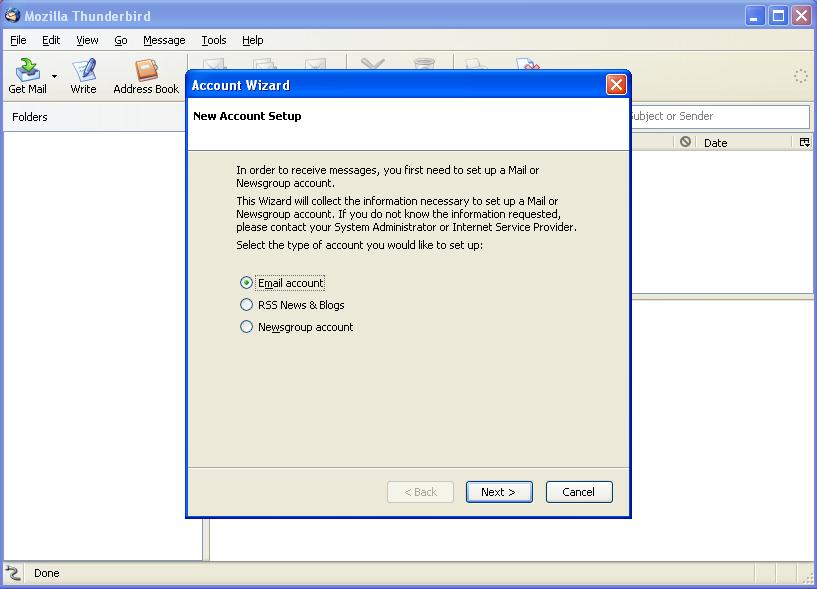Open the column picker beside Date

coord(804,142)
